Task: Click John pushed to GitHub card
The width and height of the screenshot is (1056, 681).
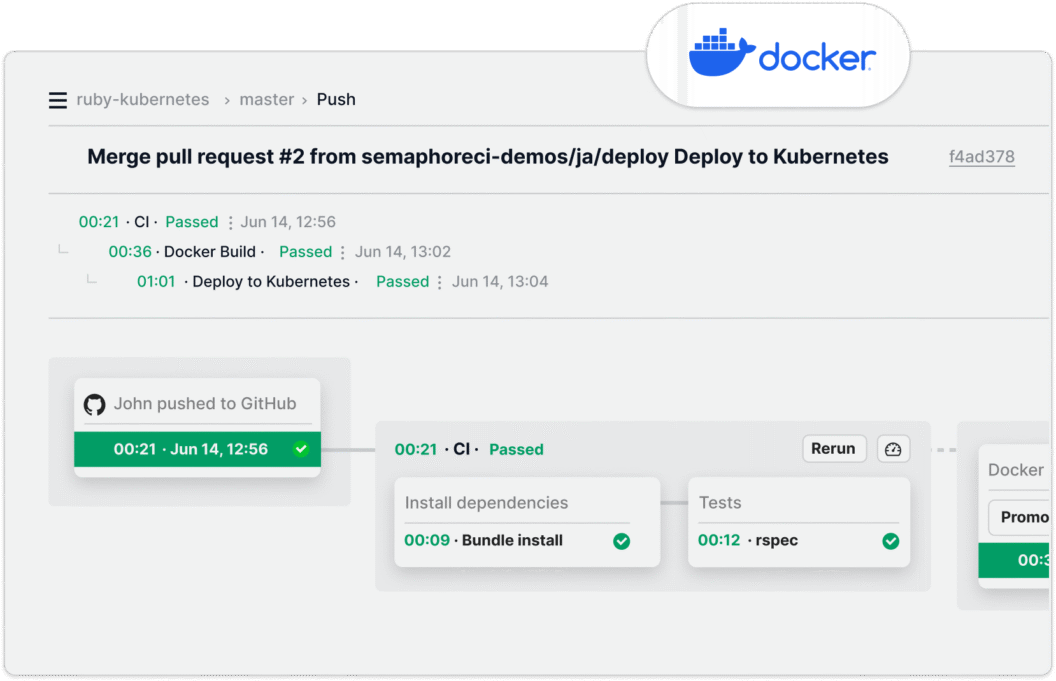Action: click(197, 427)
